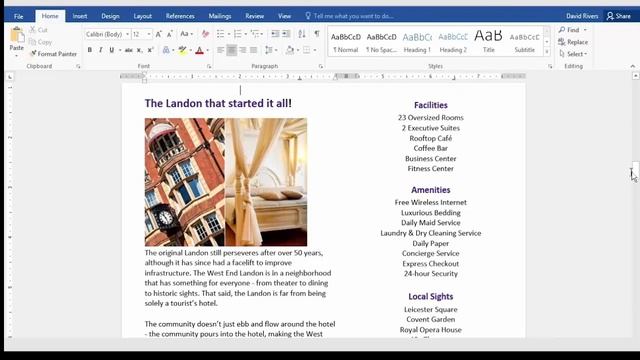640x360 pixels.
Task: Apply the Normal style
Action: point(346,42)
